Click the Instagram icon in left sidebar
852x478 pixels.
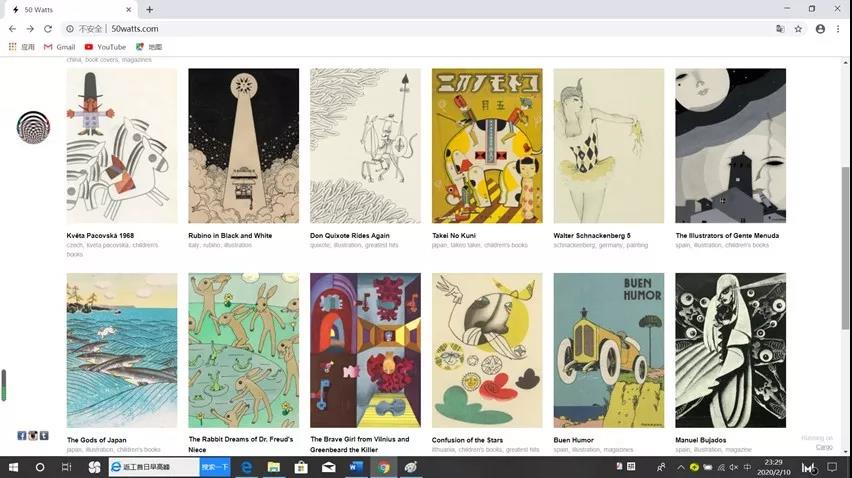(33, 436)
